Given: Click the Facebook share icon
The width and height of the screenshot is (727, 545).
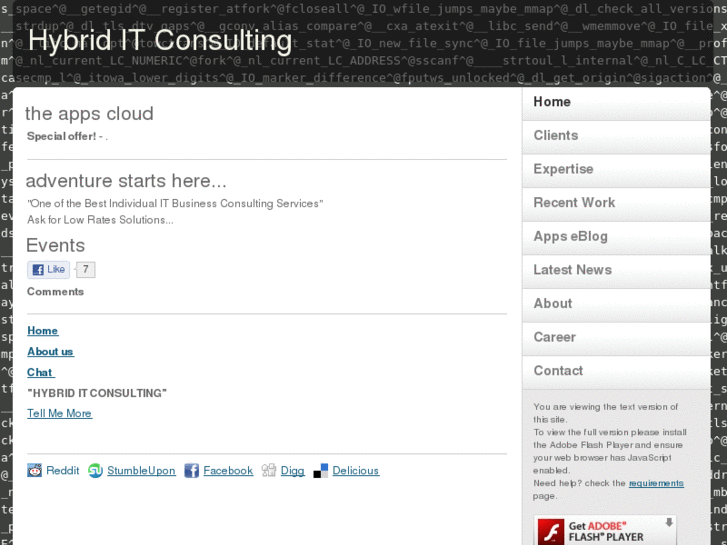Looking at the screenshot, I should click(x=191, y=471).
